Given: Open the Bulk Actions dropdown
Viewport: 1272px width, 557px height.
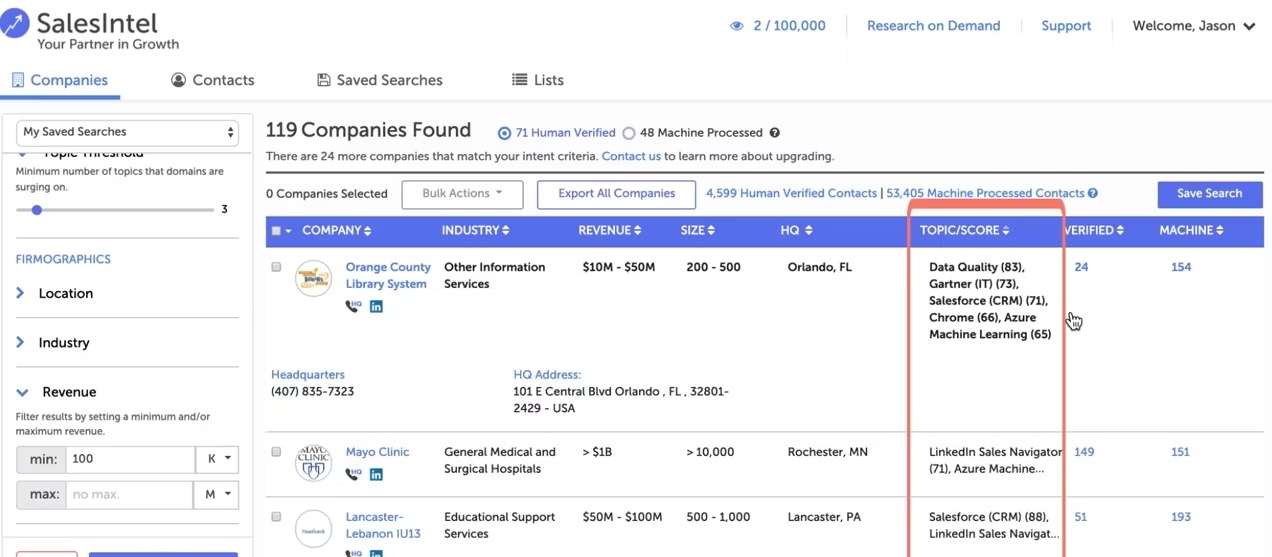Looking at the screenshot, I should point(462,194).
